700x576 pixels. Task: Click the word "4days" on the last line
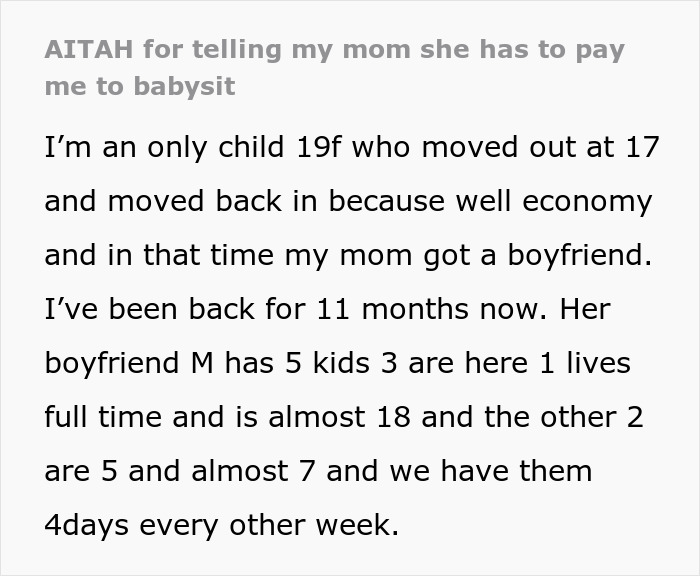pos(87,526)
